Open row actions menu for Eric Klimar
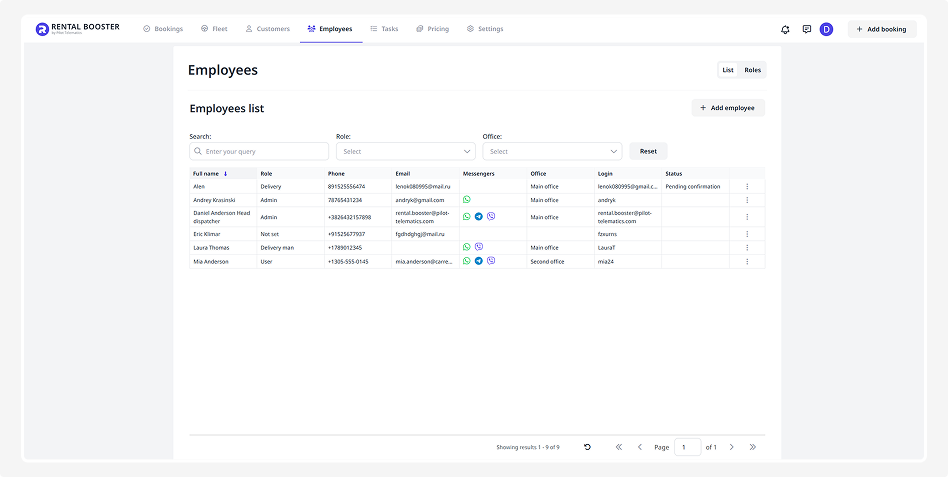 [746, 233]
